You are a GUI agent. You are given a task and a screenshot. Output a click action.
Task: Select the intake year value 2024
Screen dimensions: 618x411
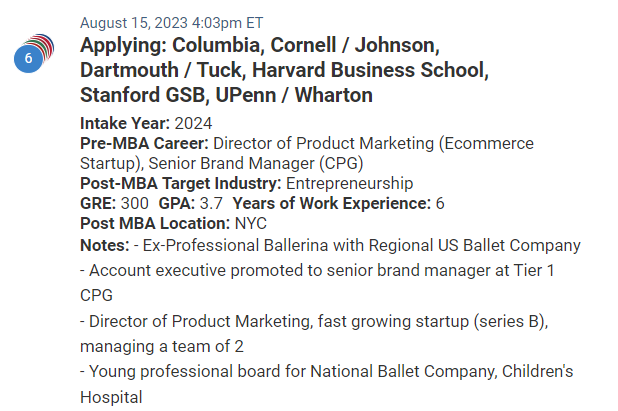194,123
